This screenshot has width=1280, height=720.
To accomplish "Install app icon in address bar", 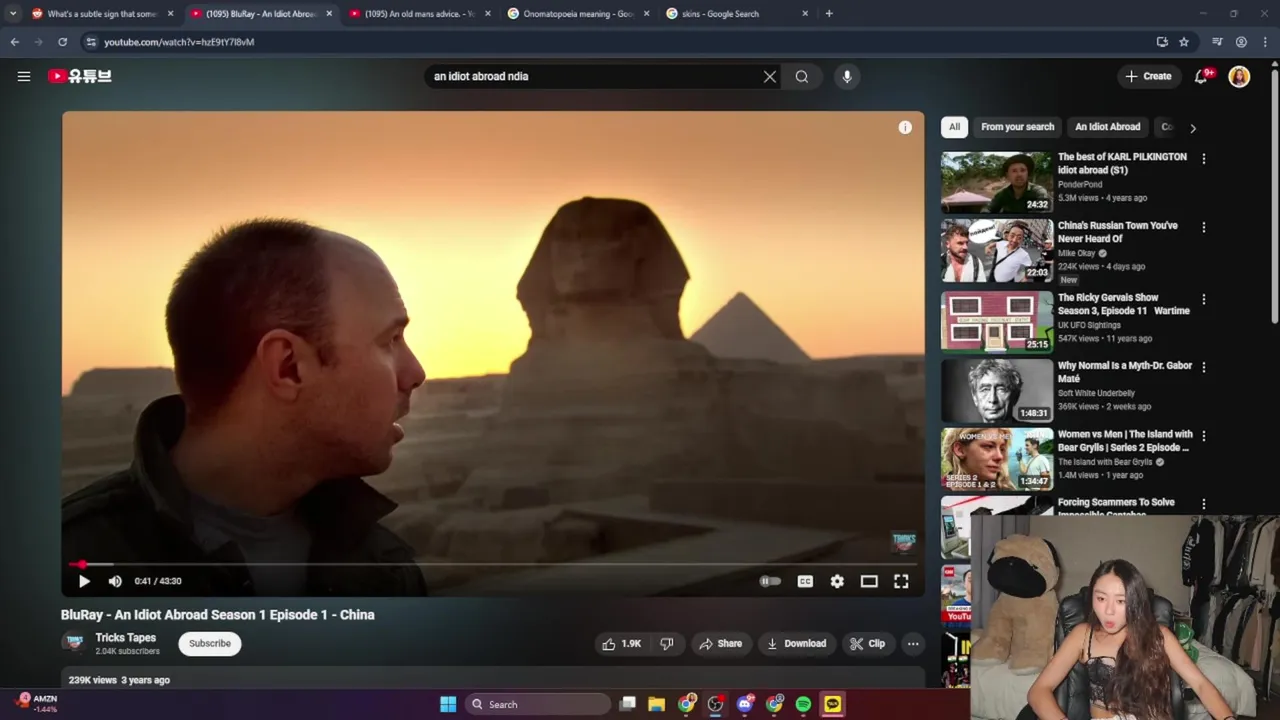I will coord(1162,42).
